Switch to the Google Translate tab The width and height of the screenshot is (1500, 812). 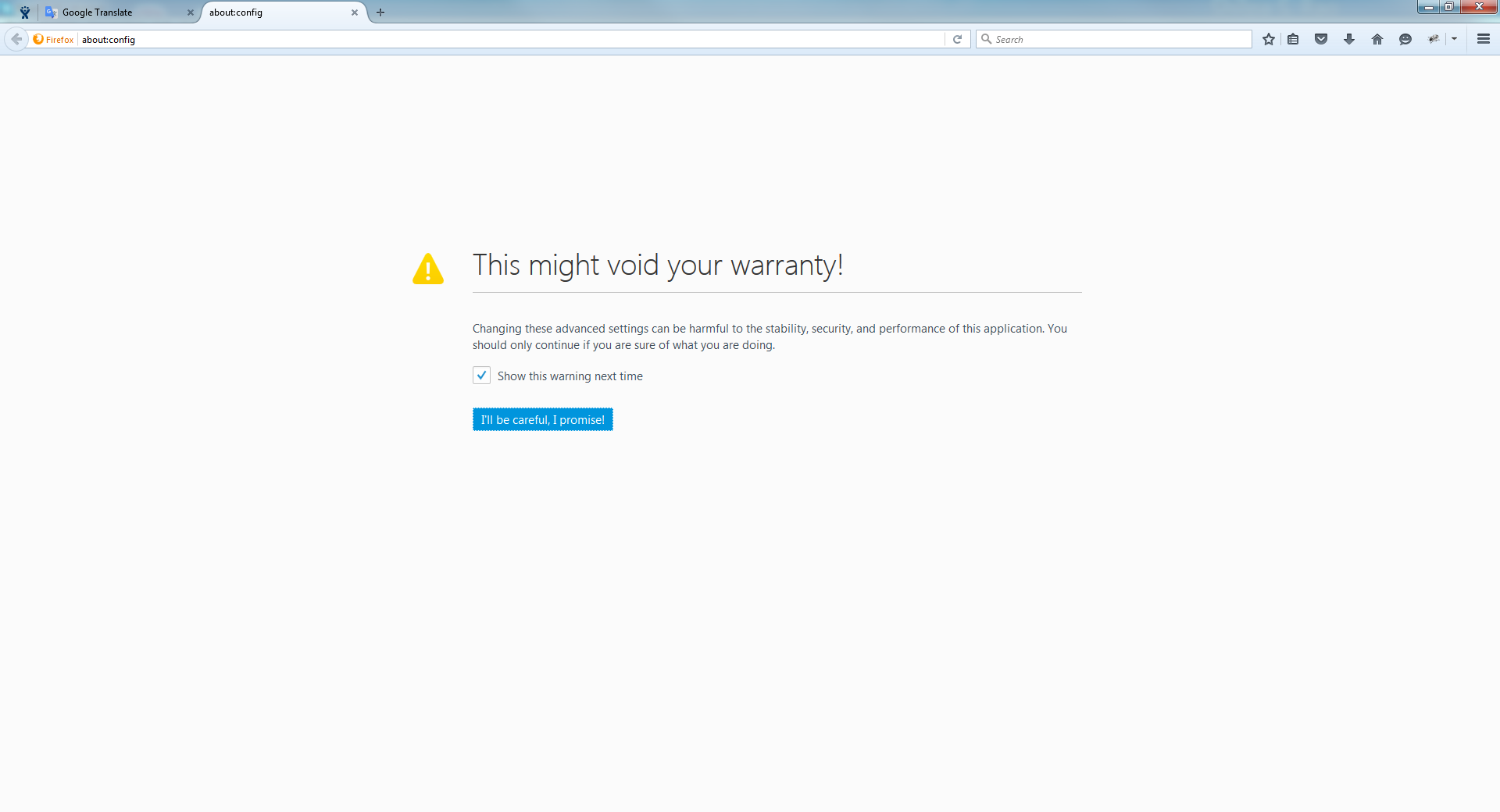pyautogui.click(x=109, y=12)
